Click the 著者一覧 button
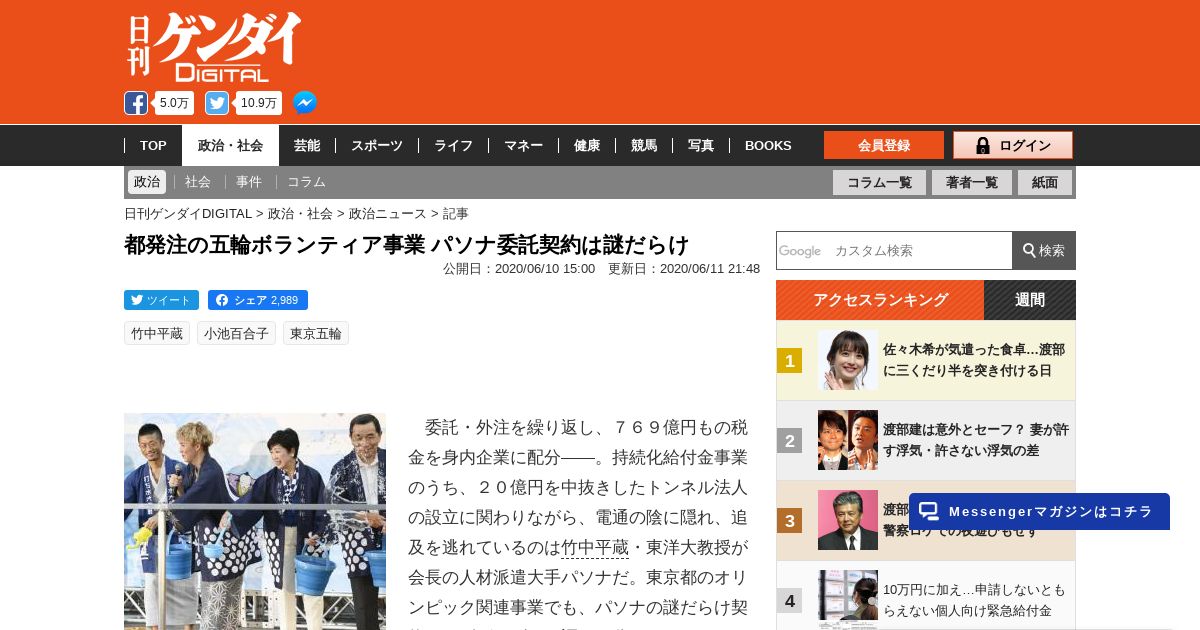This screenshot has width=1200, height=630. [972, 182]
